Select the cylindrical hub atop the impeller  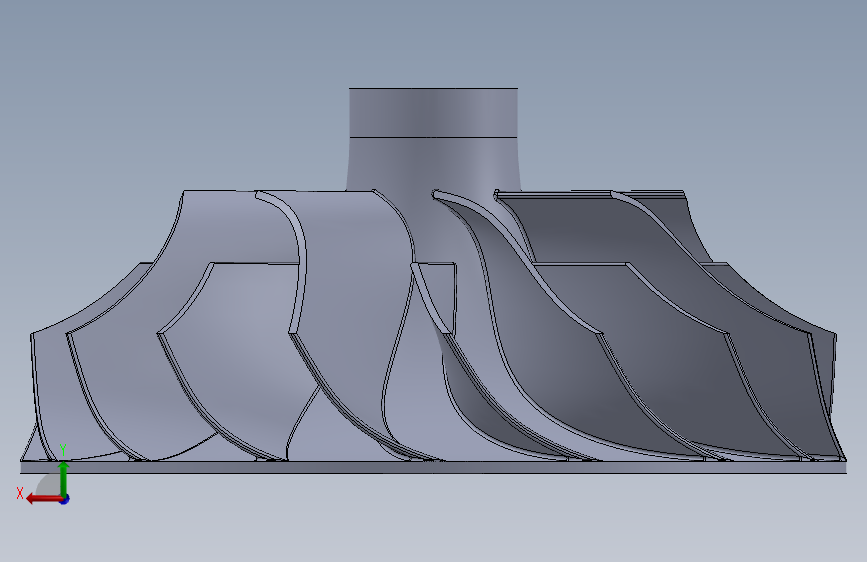click(434, 112)
